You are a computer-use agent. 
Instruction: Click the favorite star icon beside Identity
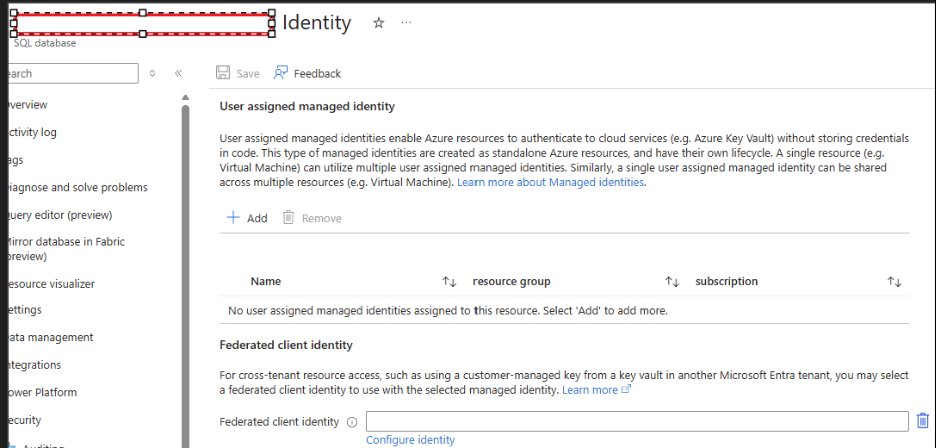[378, 23]
